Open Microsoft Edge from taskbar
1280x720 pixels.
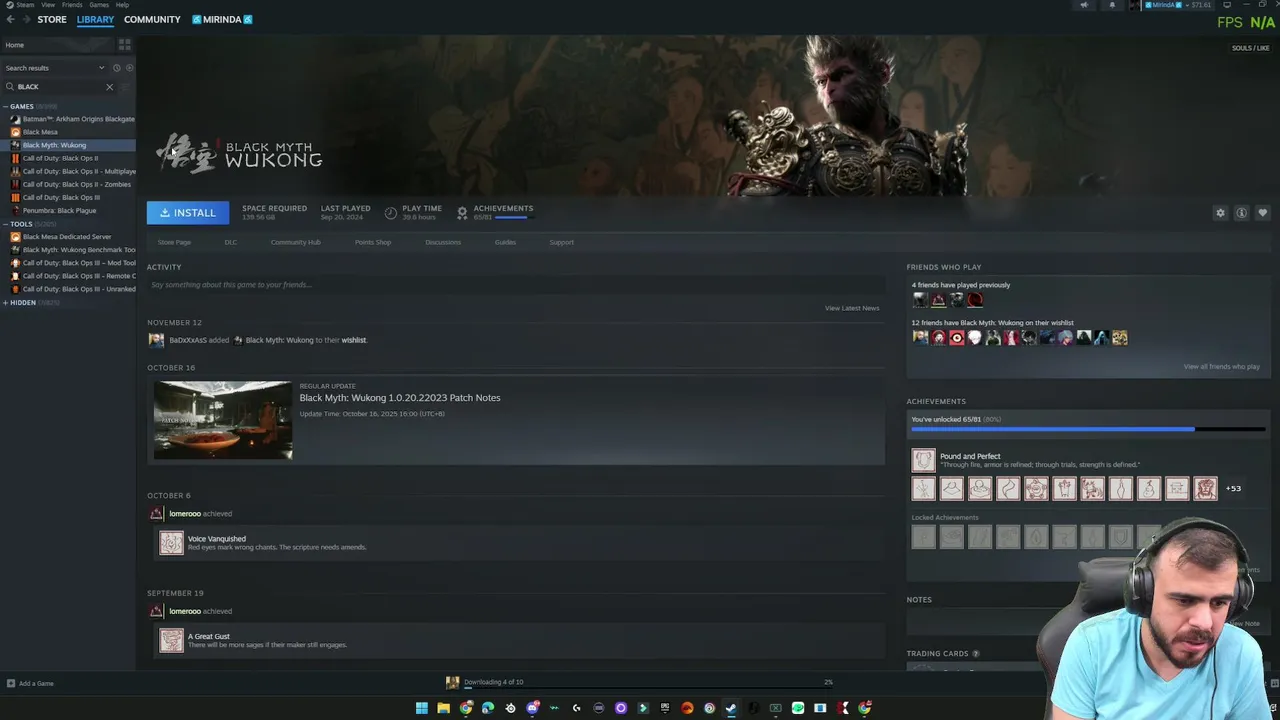pyautogui.click(x=488, y=708)
